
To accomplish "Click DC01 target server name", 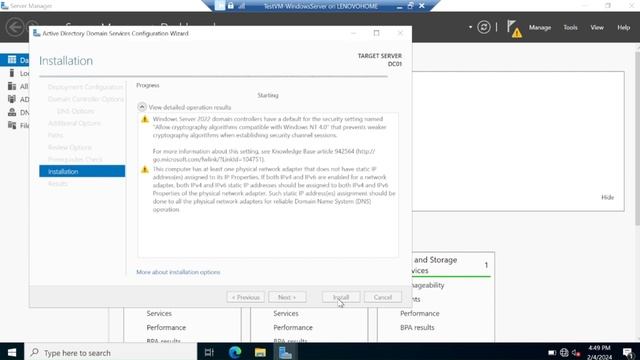I will tap(395, 64).
